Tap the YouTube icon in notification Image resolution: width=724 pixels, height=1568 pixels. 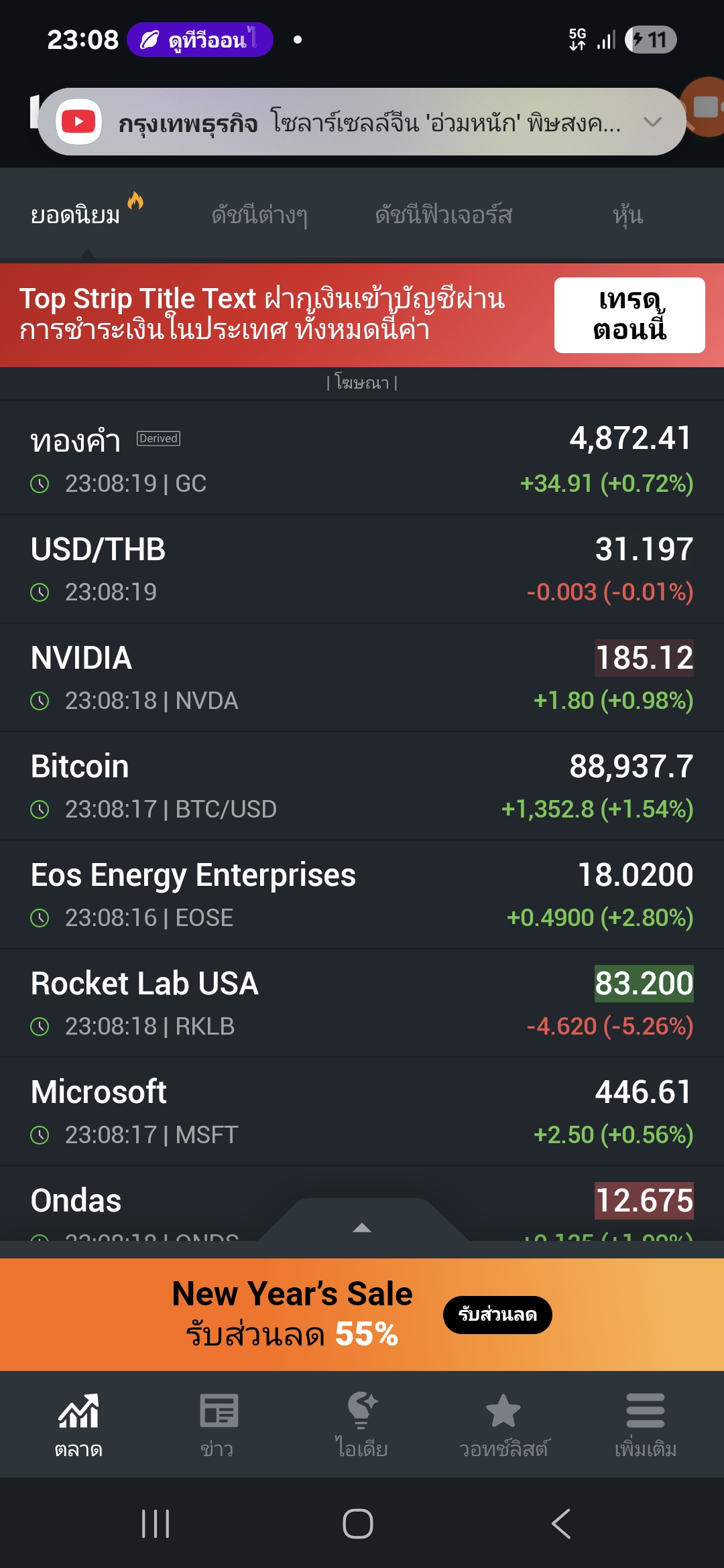pos(78,122)
